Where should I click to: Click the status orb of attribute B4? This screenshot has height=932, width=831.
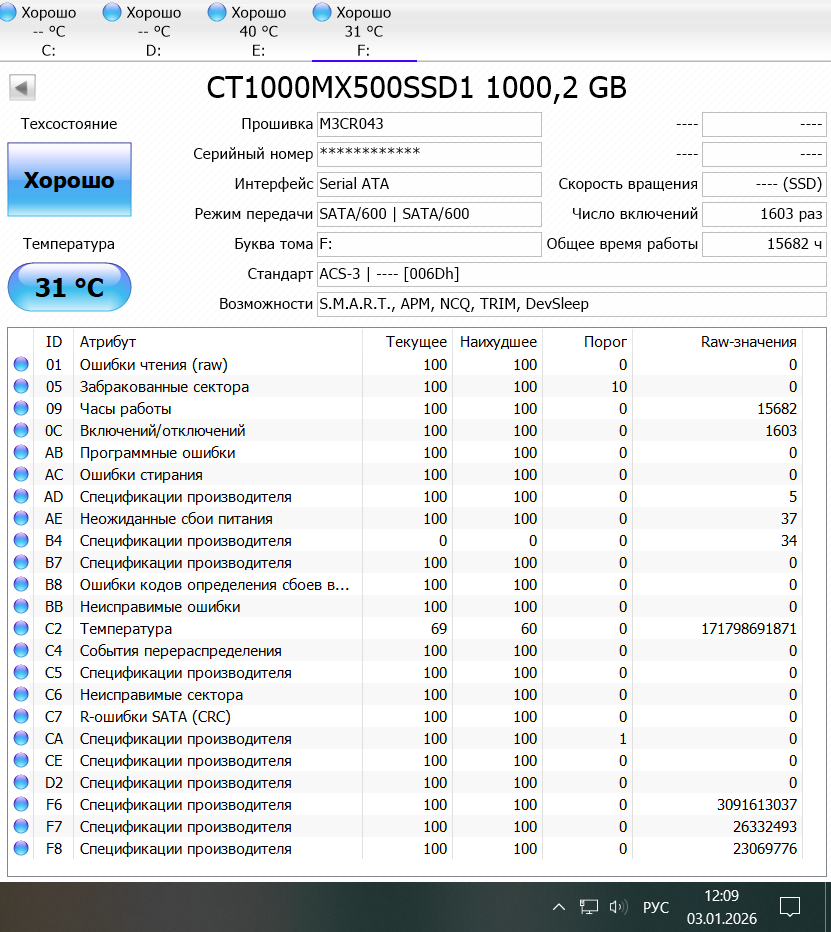[x=21, y=540]
